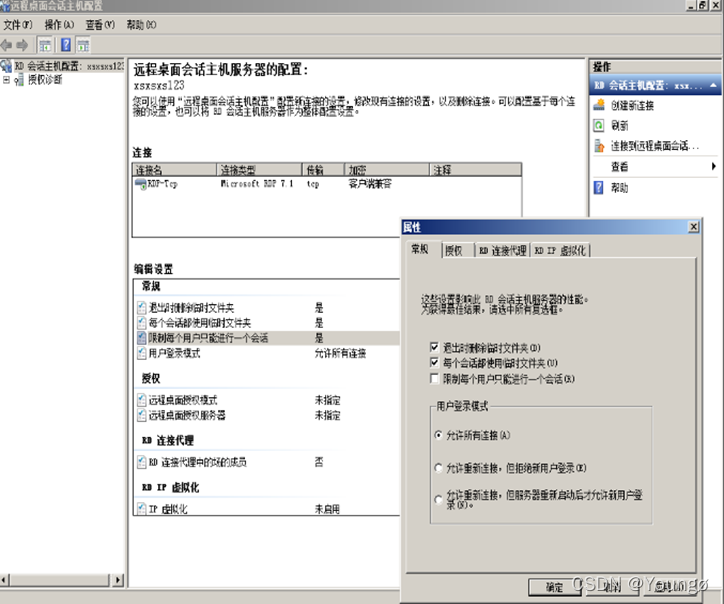Select the 授权诊断 tree node
The image size is (724, 604).
click(x=45, y=80)
